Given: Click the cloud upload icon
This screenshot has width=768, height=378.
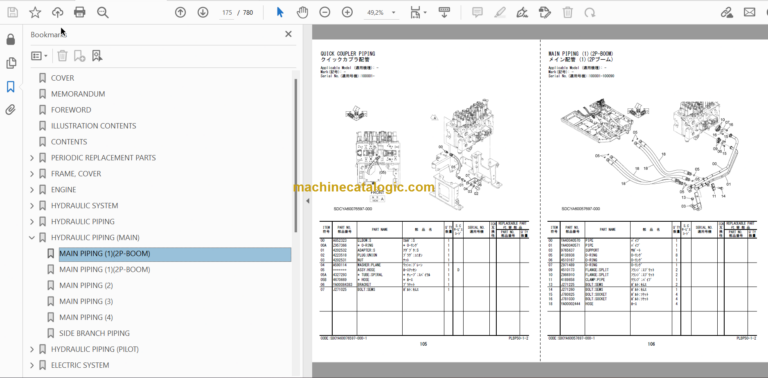Looking at the screenshot, I should [x=57, y=12].
